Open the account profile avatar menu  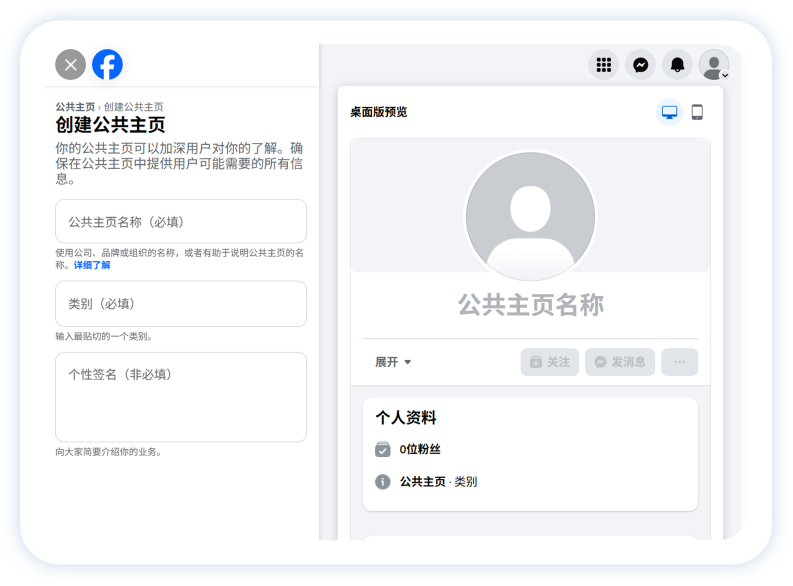point(714,65)
